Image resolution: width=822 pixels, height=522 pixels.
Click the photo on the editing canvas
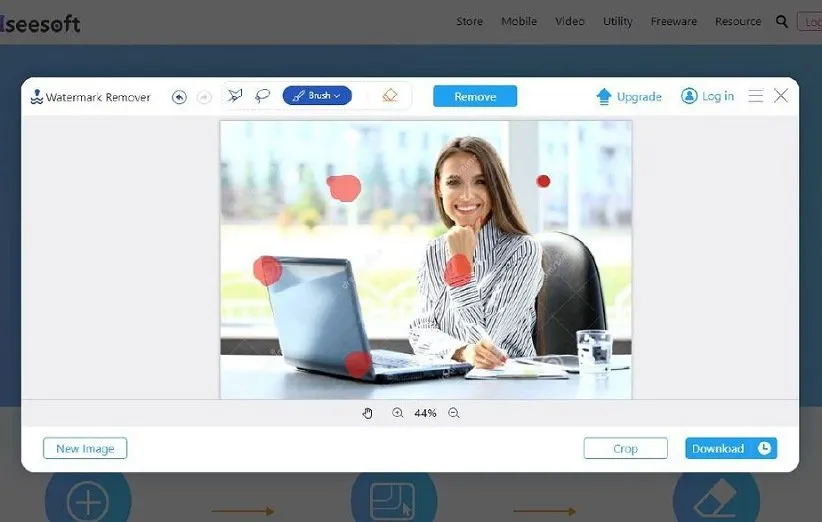pyautogui.click(x=425, y=259)
